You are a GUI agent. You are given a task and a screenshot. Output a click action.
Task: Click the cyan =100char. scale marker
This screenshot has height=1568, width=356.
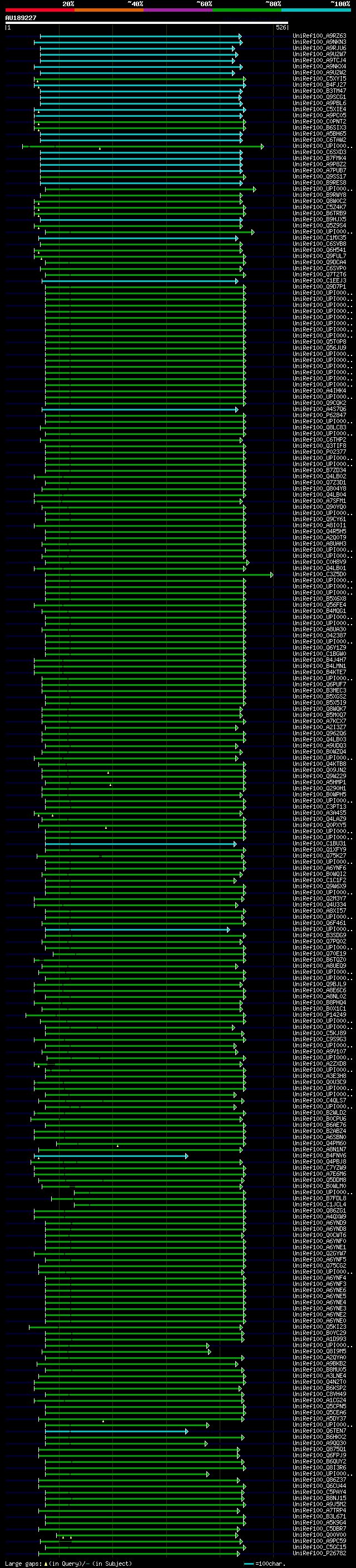pyautogui.click(x=249, y=1563)
